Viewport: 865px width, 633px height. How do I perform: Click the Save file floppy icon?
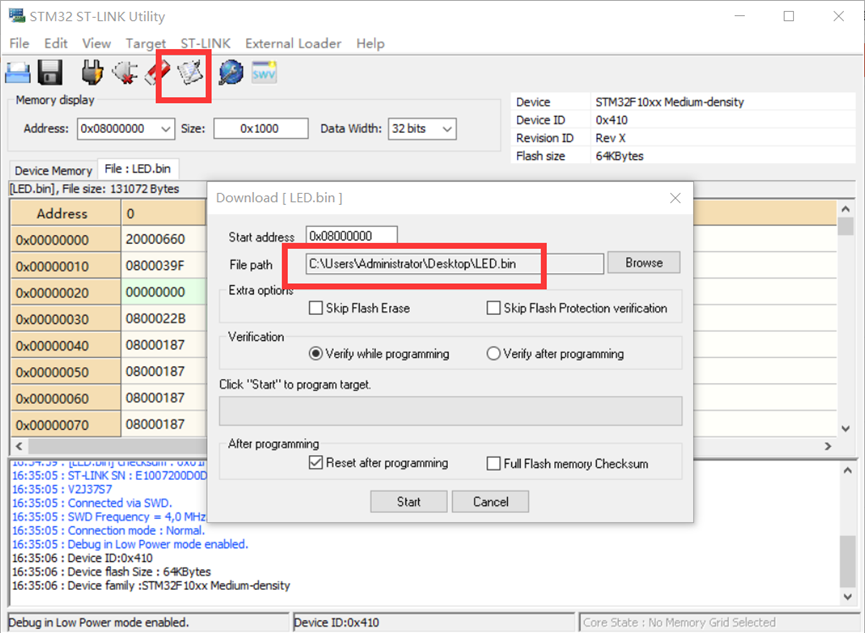pyautogui.click(x=50, y=72)
